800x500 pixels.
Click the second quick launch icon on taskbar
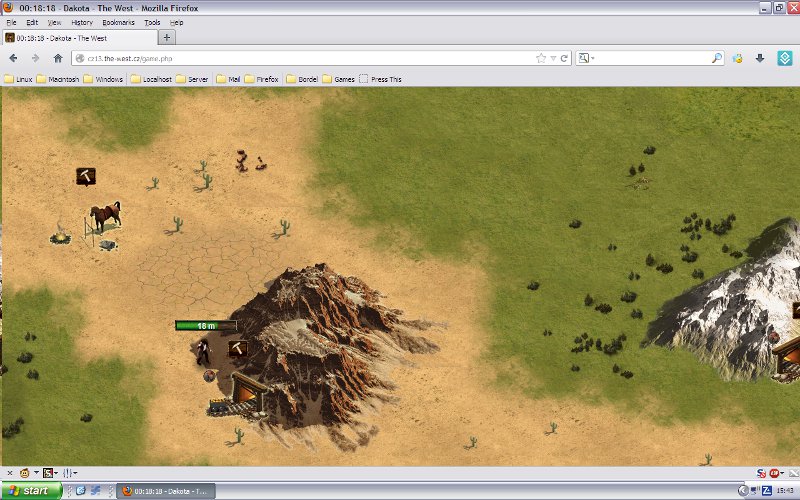[95, 491]
